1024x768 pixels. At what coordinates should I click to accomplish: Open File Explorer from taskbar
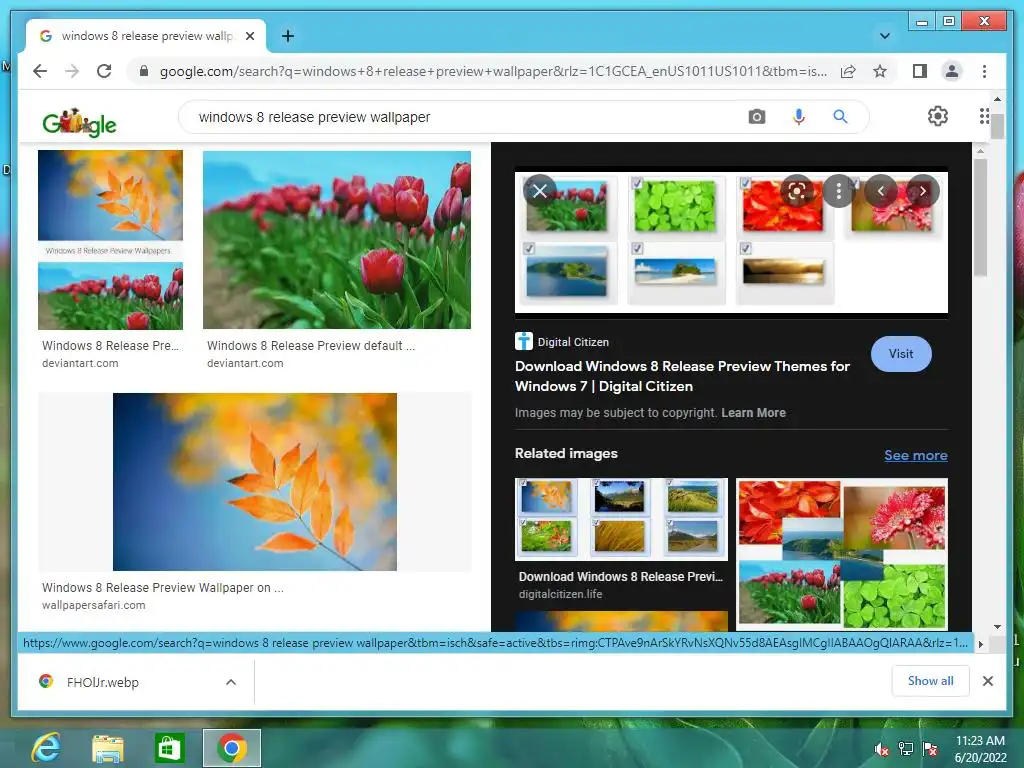point(108,748)
